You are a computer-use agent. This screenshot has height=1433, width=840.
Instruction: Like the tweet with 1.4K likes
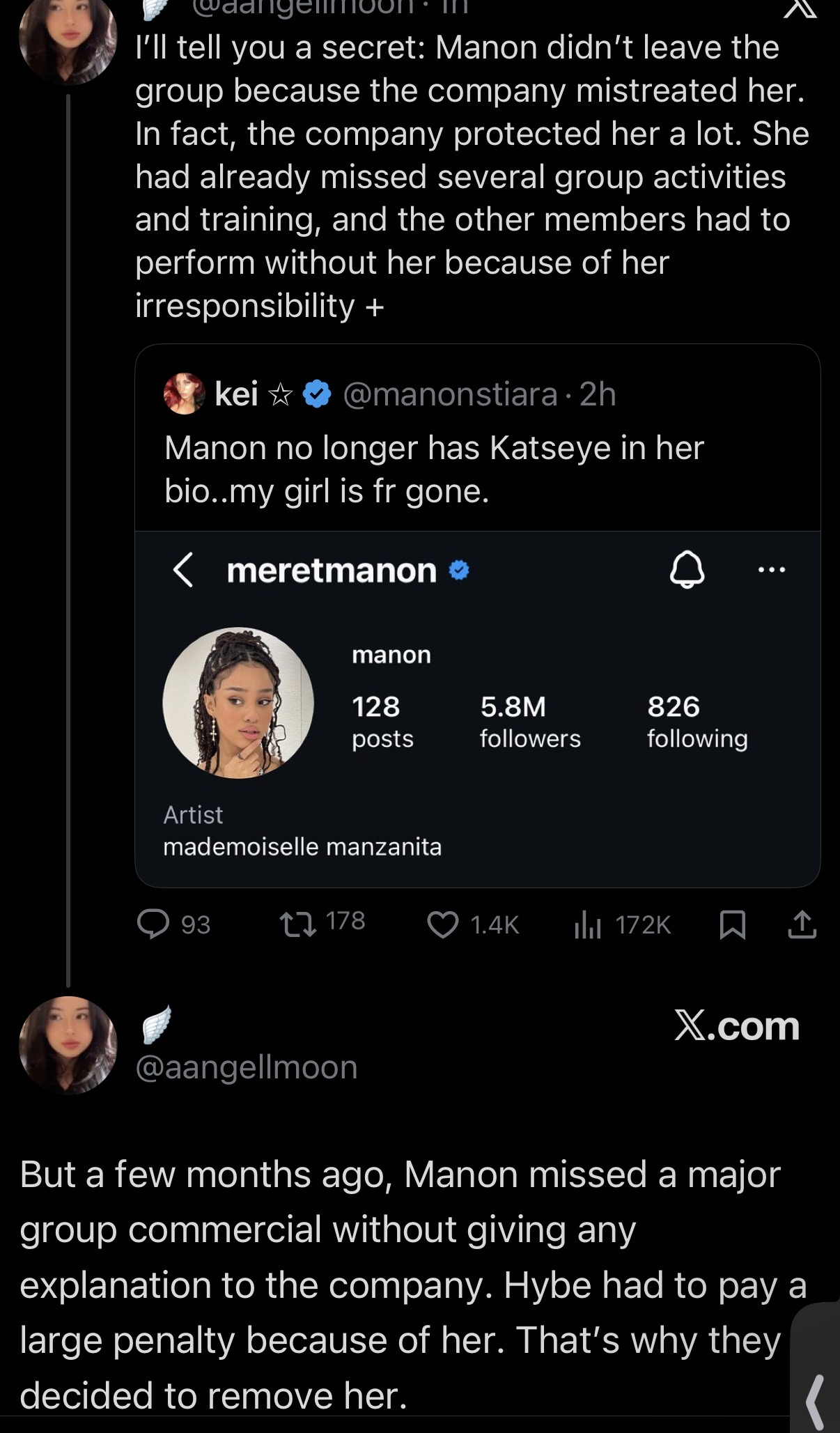[x=443, y=925]
